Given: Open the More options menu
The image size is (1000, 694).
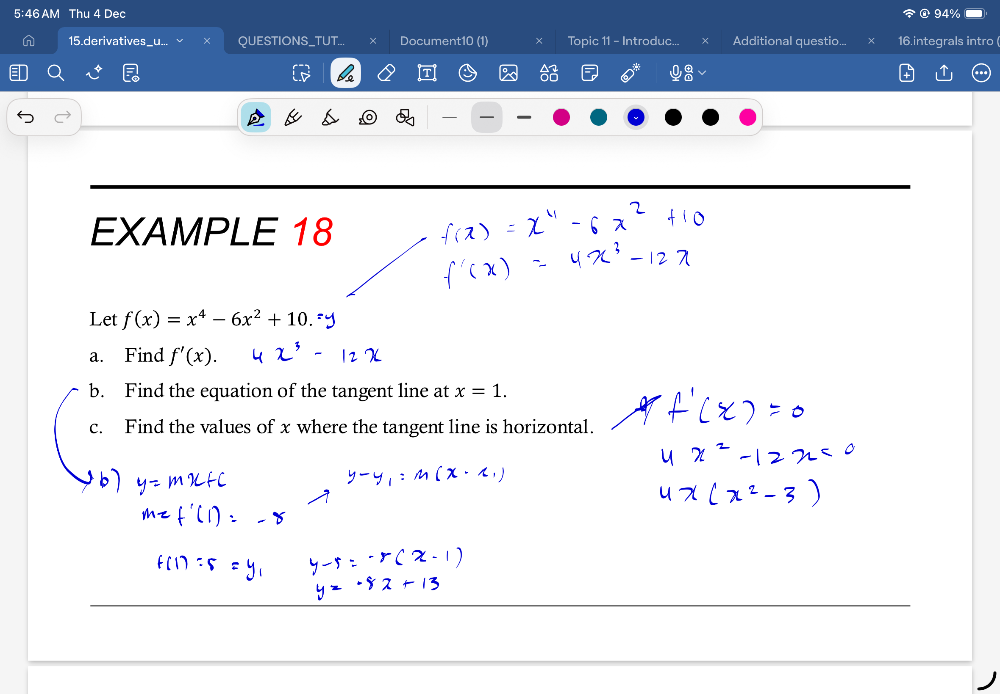Looking at the screenshot, I should 980,72.
